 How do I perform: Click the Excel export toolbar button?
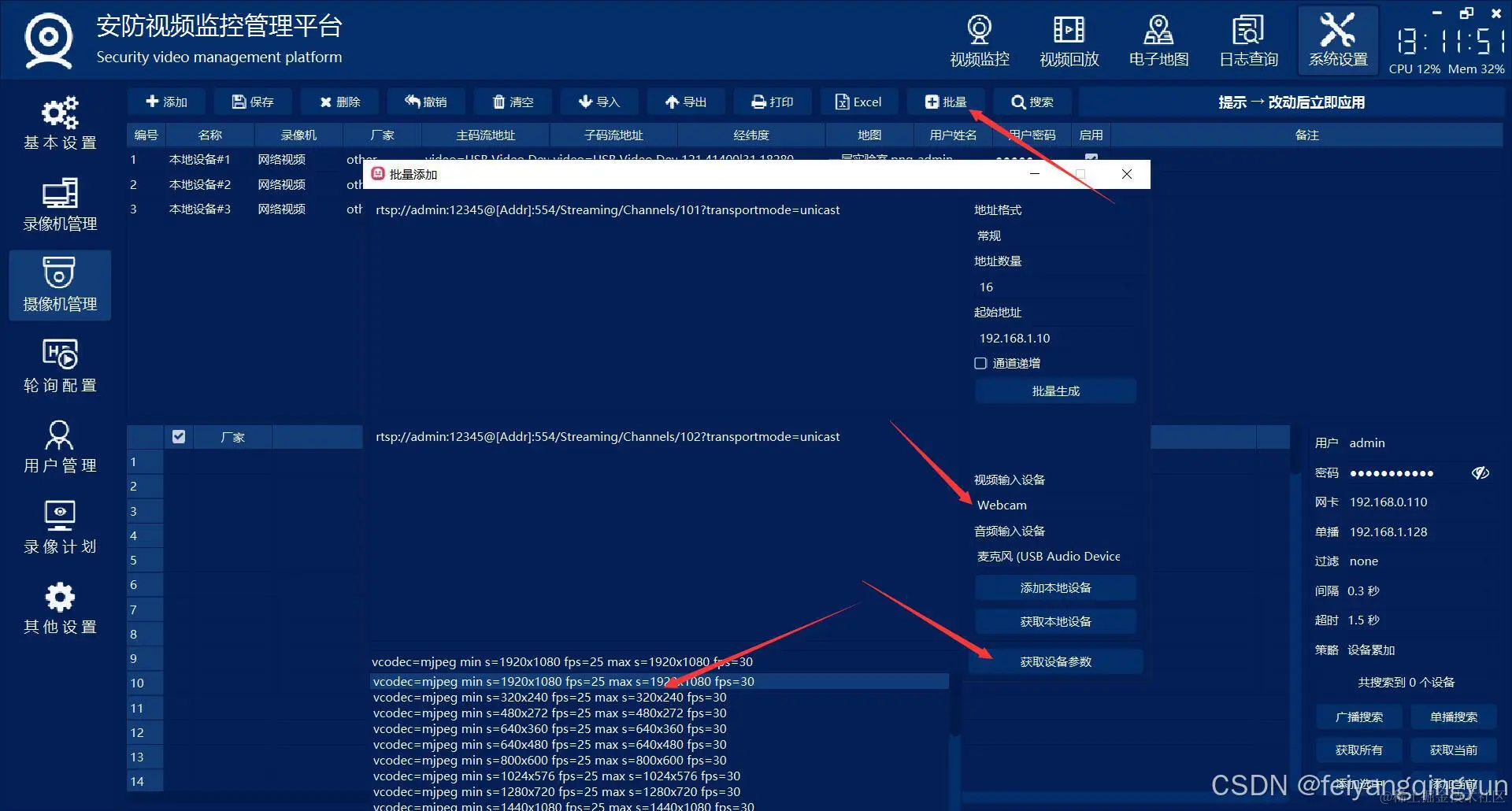pyautogui.click(x=859, y=102)
